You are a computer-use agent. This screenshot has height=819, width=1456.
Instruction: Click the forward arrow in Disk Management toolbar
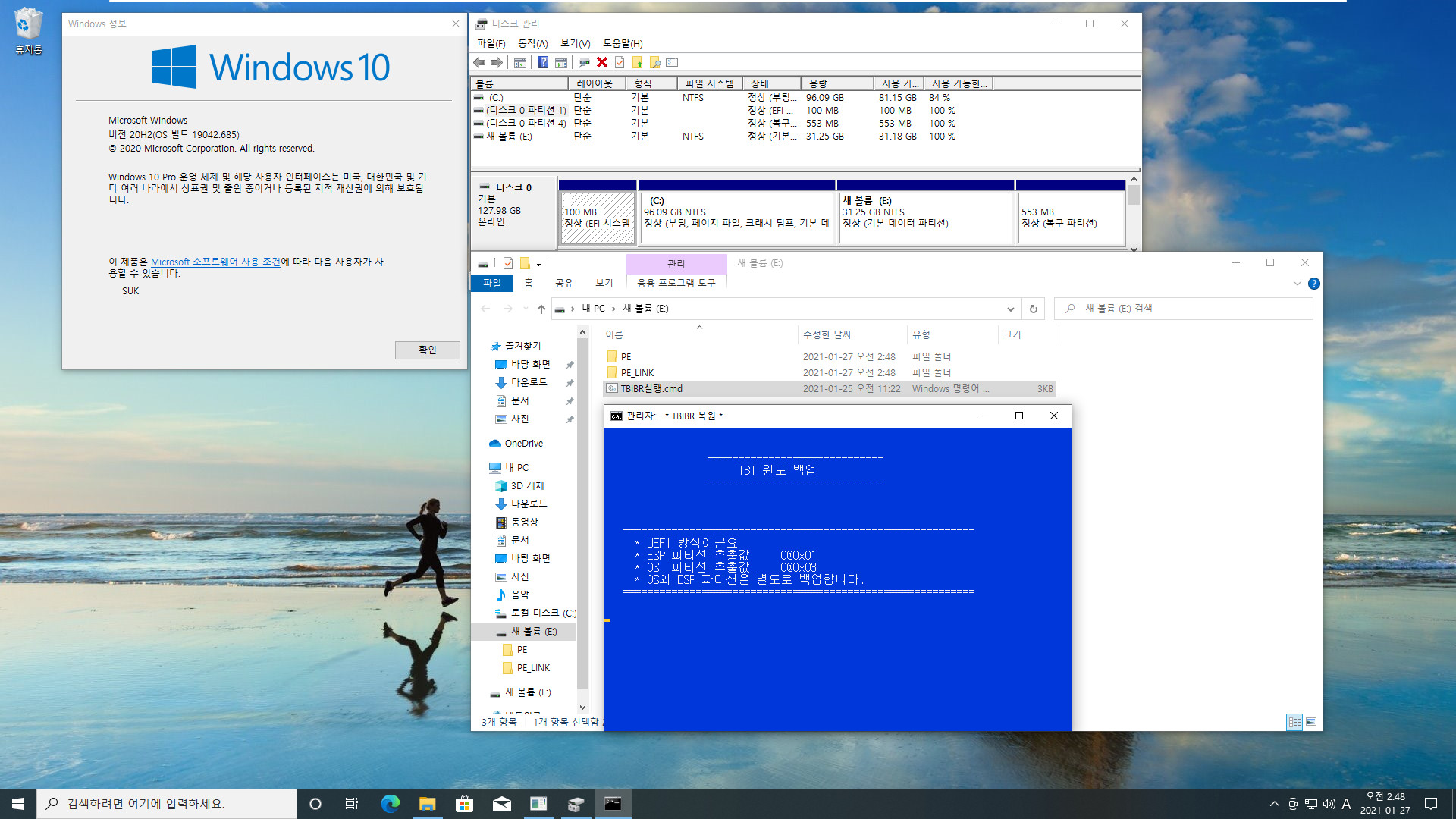pos(497,63)
